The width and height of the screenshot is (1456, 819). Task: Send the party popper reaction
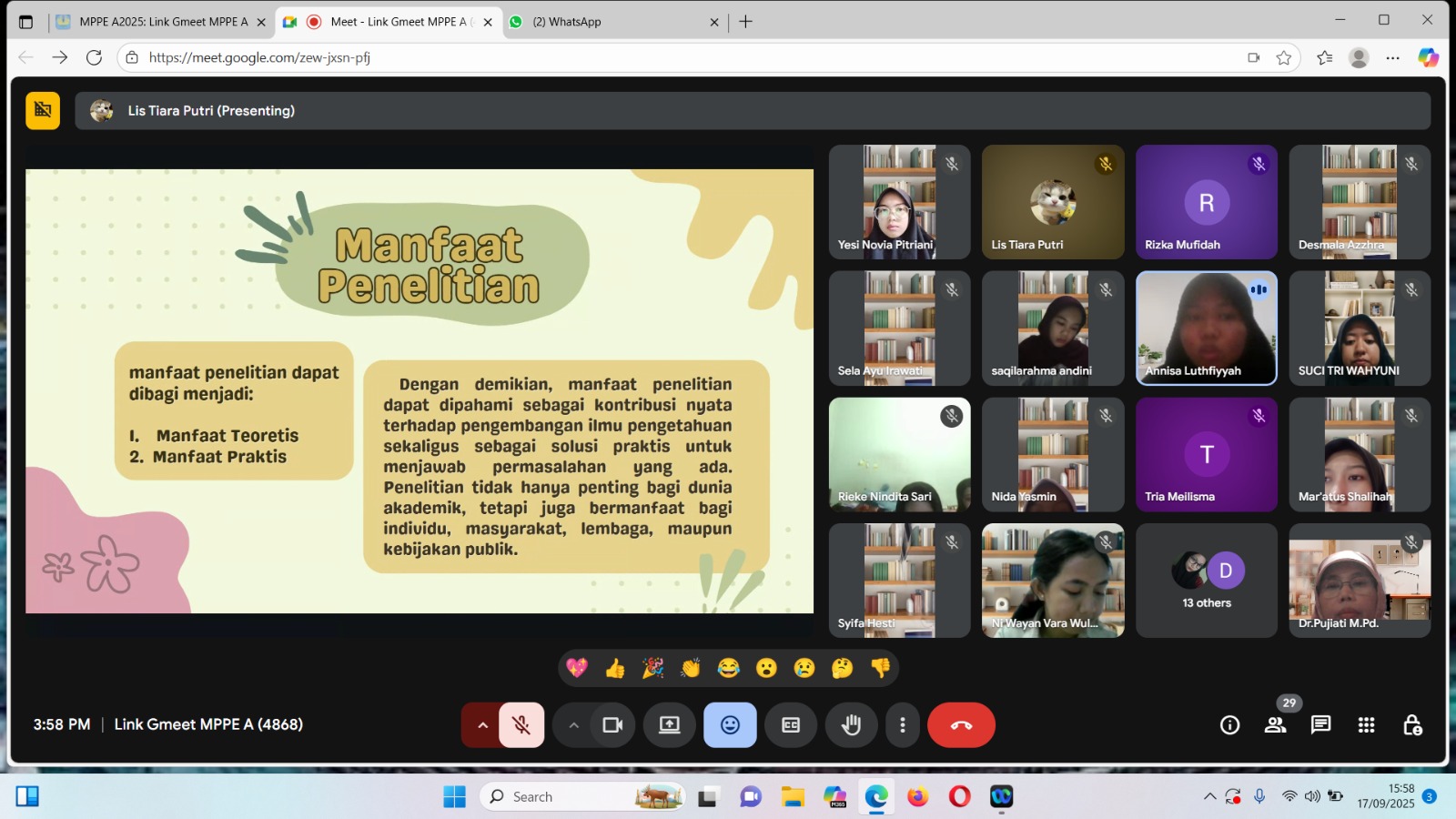pyautogui.click(x=652, y=669)
